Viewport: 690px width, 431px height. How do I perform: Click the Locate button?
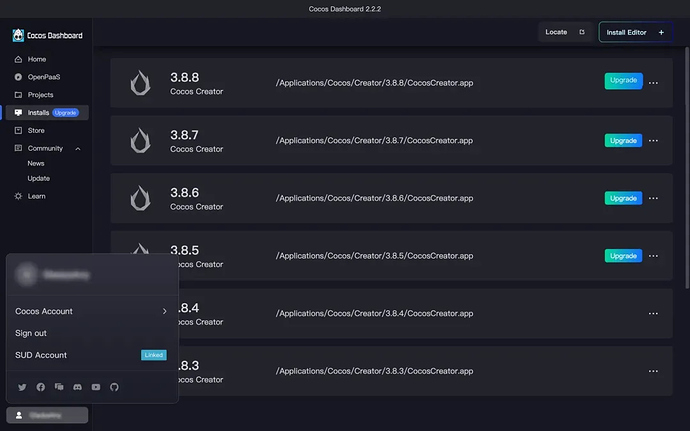click(x=565, y=32)
